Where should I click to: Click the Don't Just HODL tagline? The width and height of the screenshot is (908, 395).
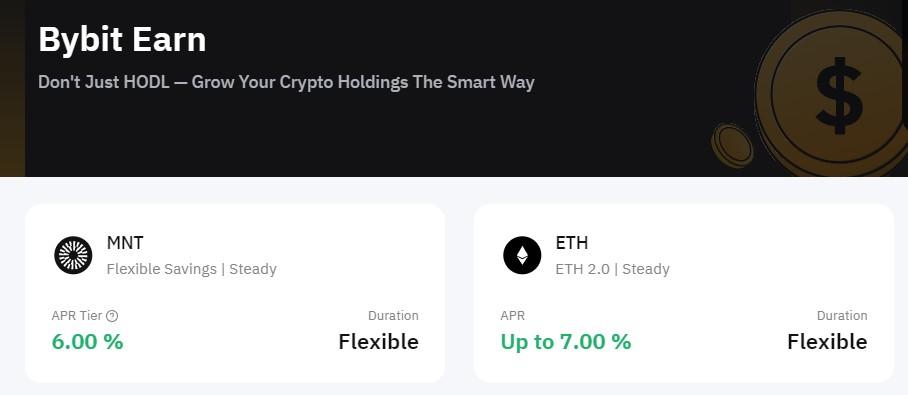coord(286,82)
